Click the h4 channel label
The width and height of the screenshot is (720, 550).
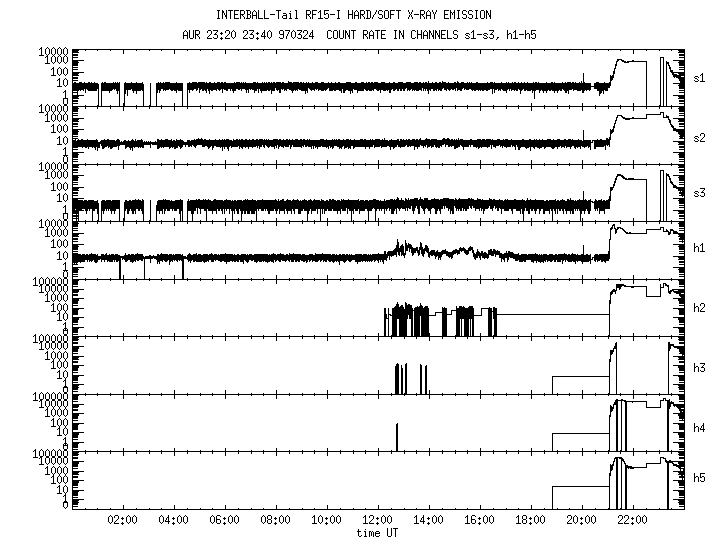point(701,428)
